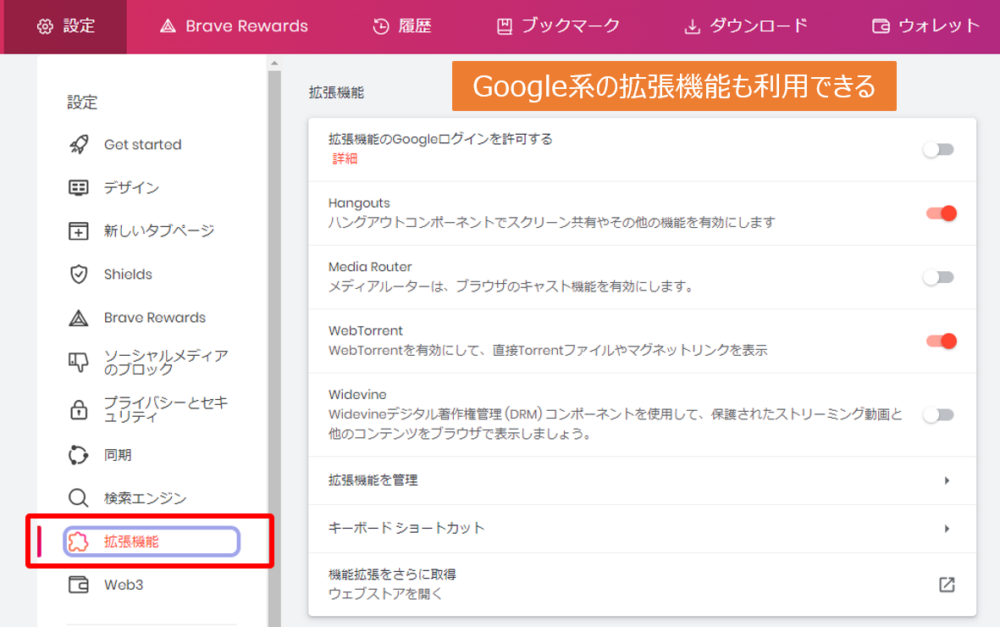Click the sidebar Brave Rewards triangle icon
The width and height of the screenshot is (1000, 627).
pos(78,318)
